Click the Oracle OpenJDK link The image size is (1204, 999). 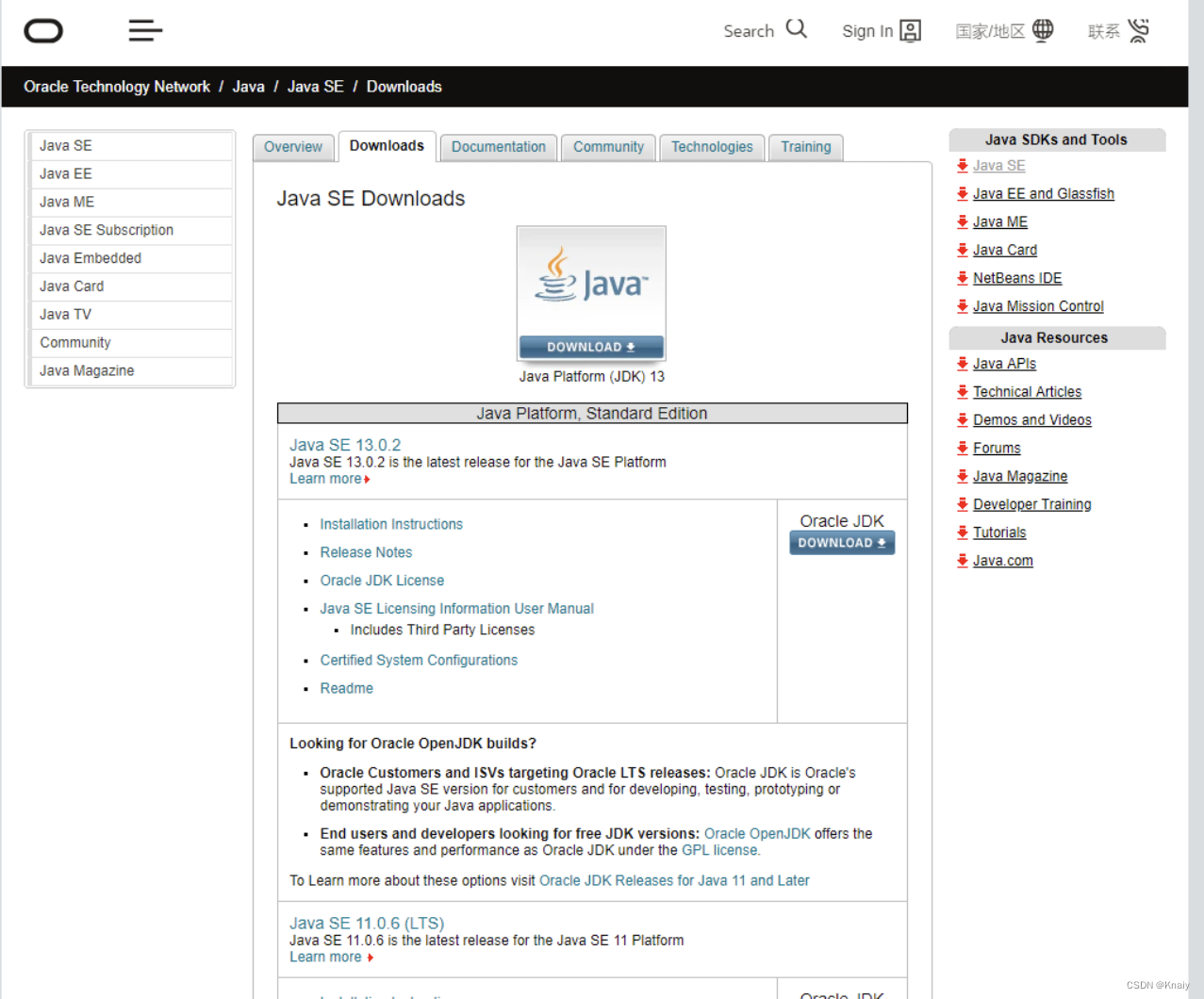tap(757, 834)
